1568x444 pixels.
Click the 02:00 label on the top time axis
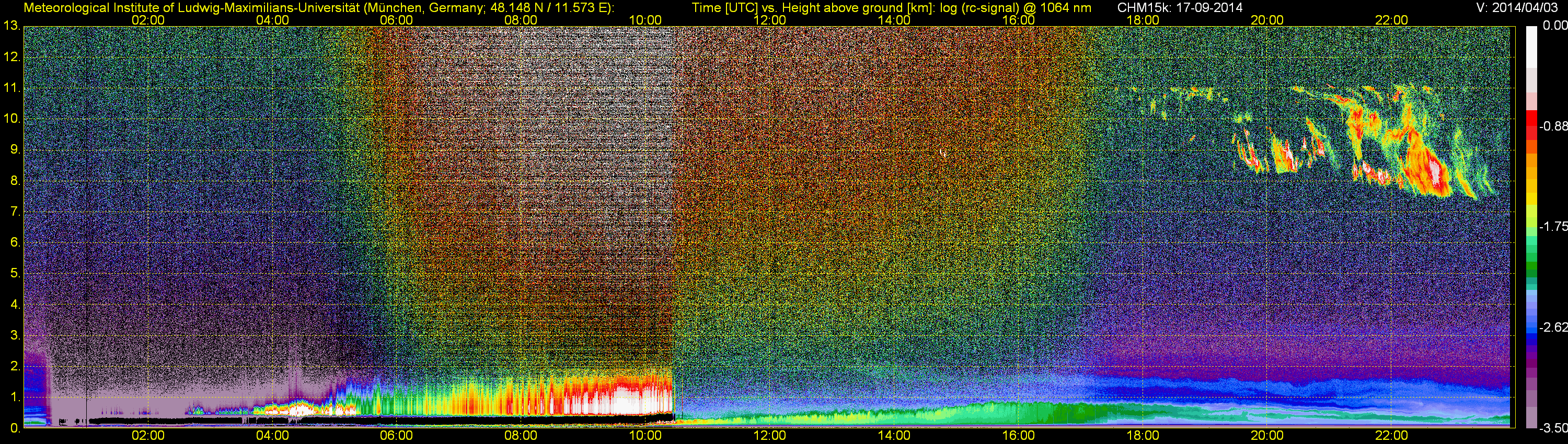(x=148, y=20)
